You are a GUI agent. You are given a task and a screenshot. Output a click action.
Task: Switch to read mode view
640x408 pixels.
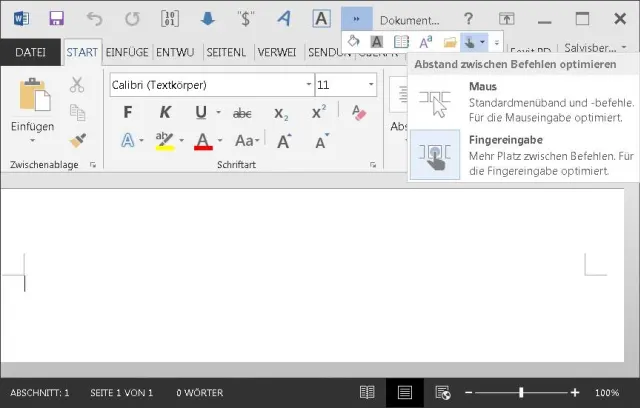click(367, 392)
